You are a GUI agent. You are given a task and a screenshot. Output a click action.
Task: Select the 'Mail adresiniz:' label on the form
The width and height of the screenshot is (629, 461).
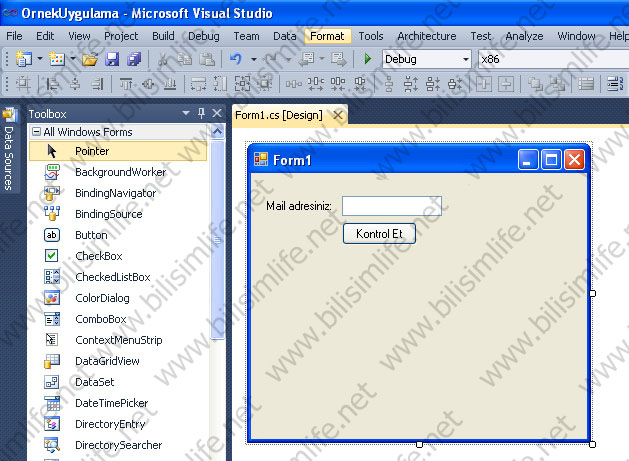tap(299, 206)
